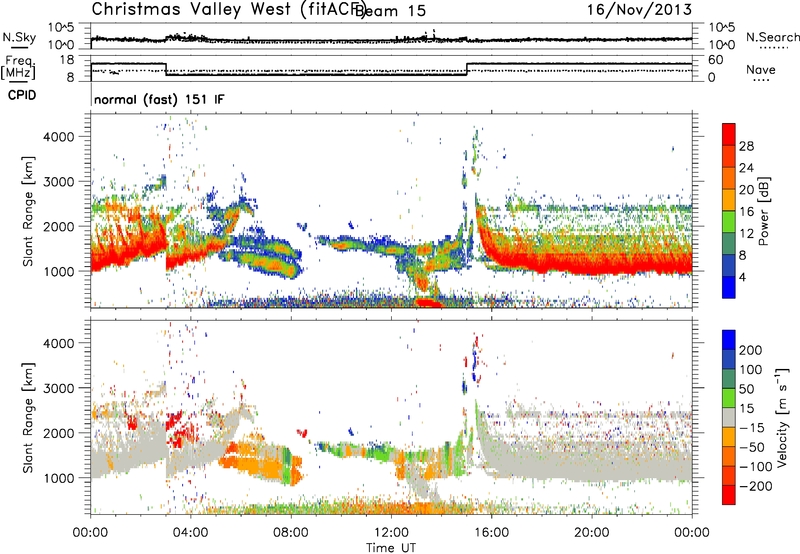Click the '16' value on Power colorbar

click(x=746, y=212)
